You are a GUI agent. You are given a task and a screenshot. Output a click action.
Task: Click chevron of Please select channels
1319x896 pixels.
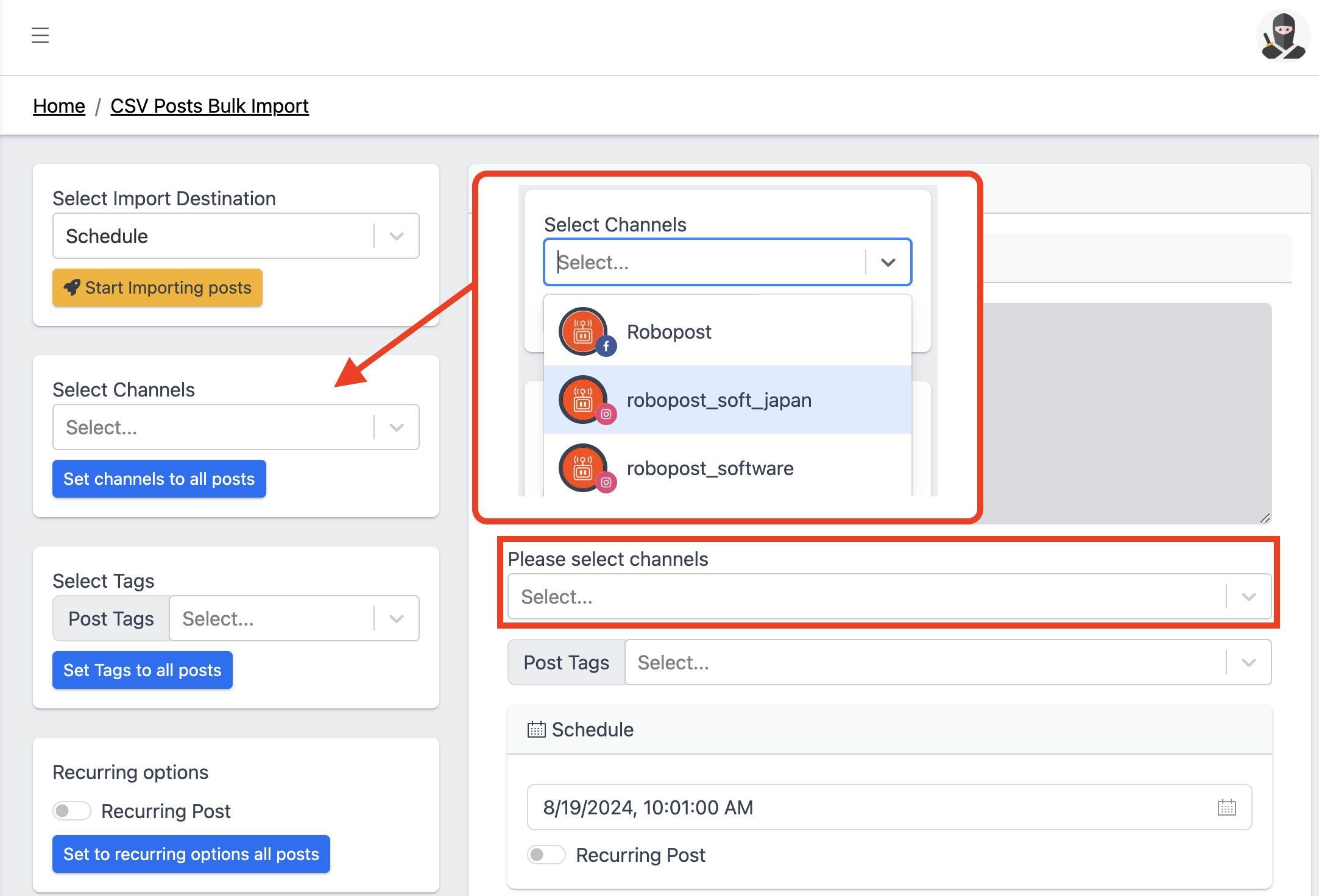[1249, 596]
